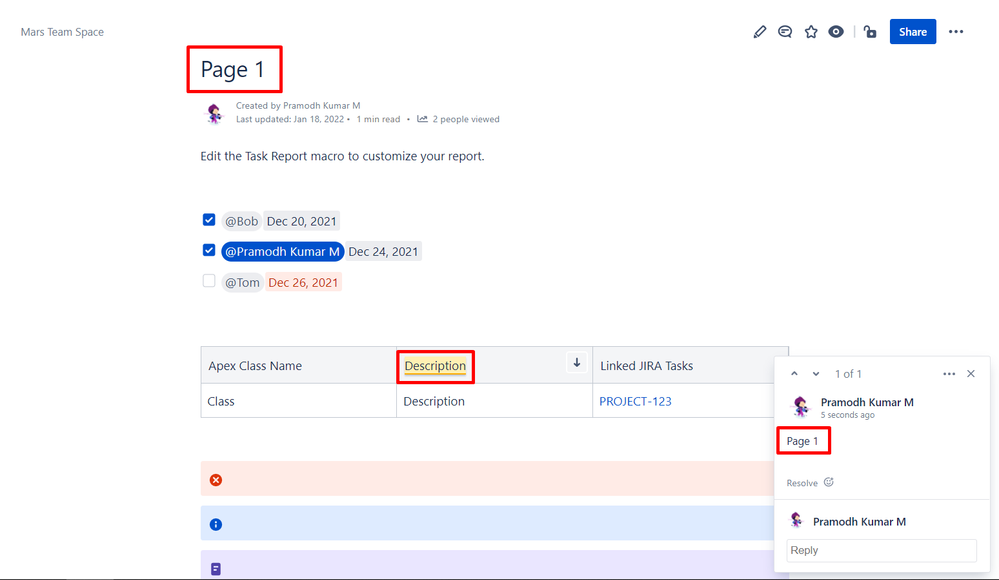Click the Reply input field
The width and height of the screenshot is (999, 580).
[x=882, y=550]
